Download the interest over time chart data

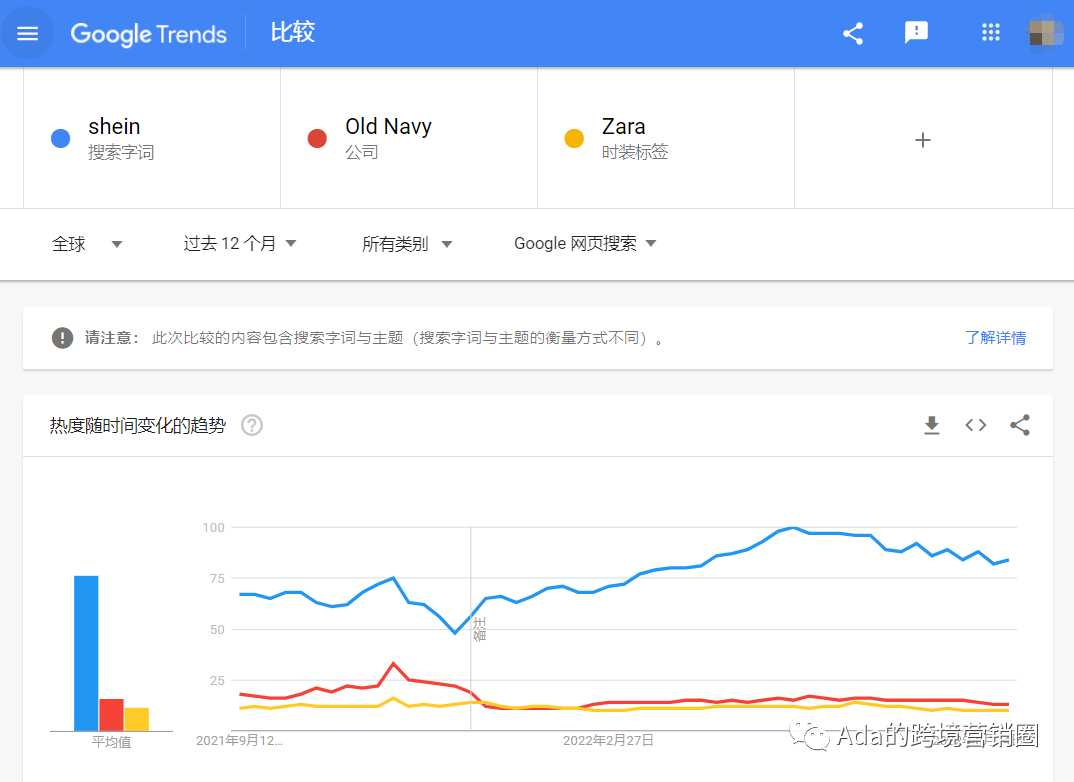tap(932, 426)
